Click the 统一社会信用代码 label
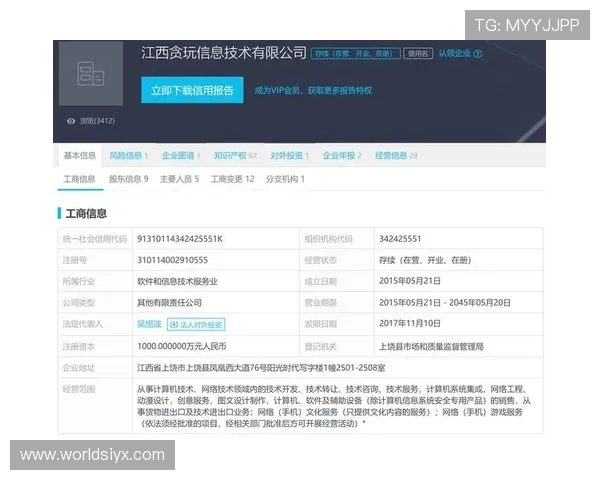Image resolution: width=600 pixels, height=480 pixels. 95,239
